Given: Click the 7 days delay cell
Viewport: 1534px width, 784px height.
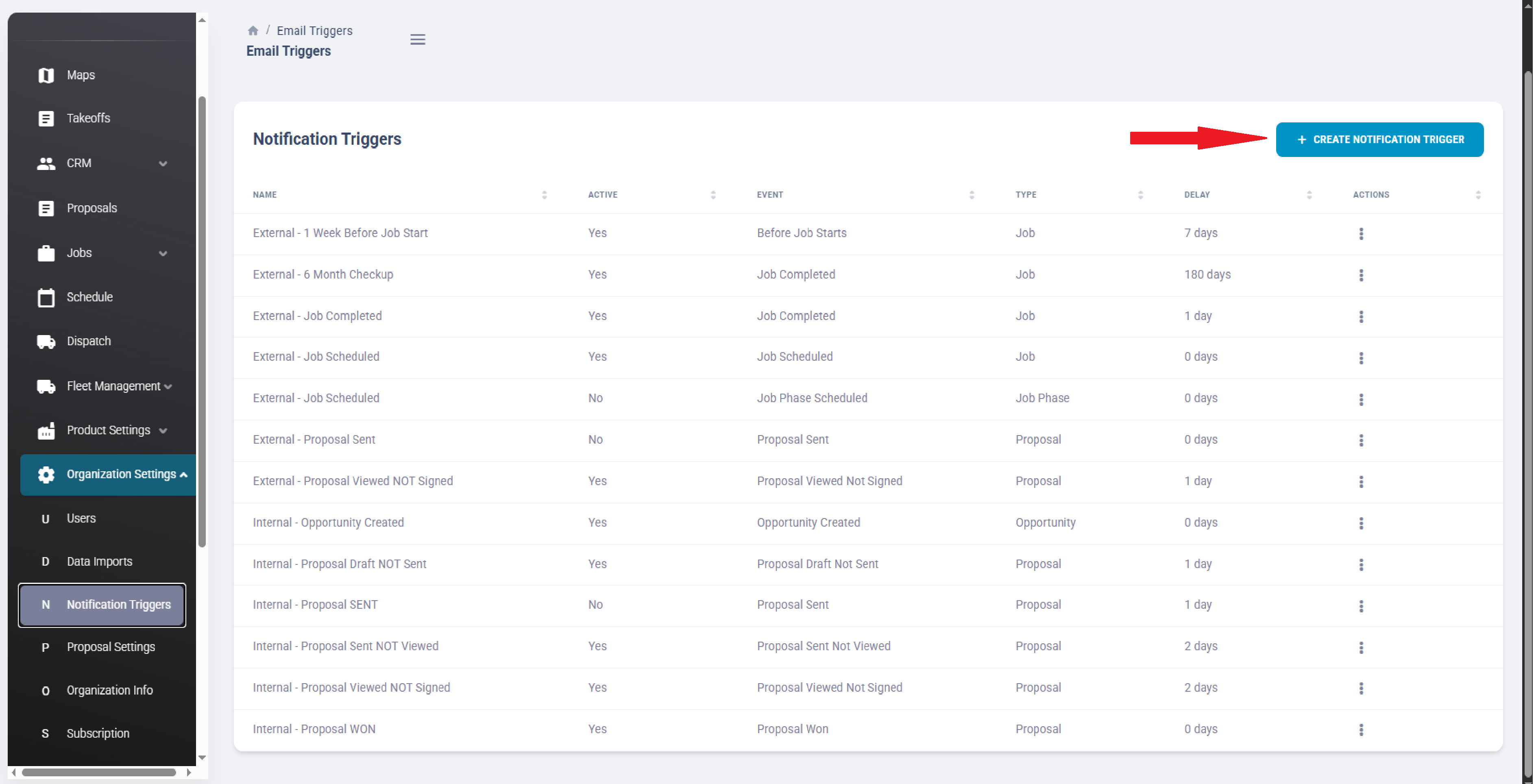Looking at the screenshot, I should point(1201,233).
